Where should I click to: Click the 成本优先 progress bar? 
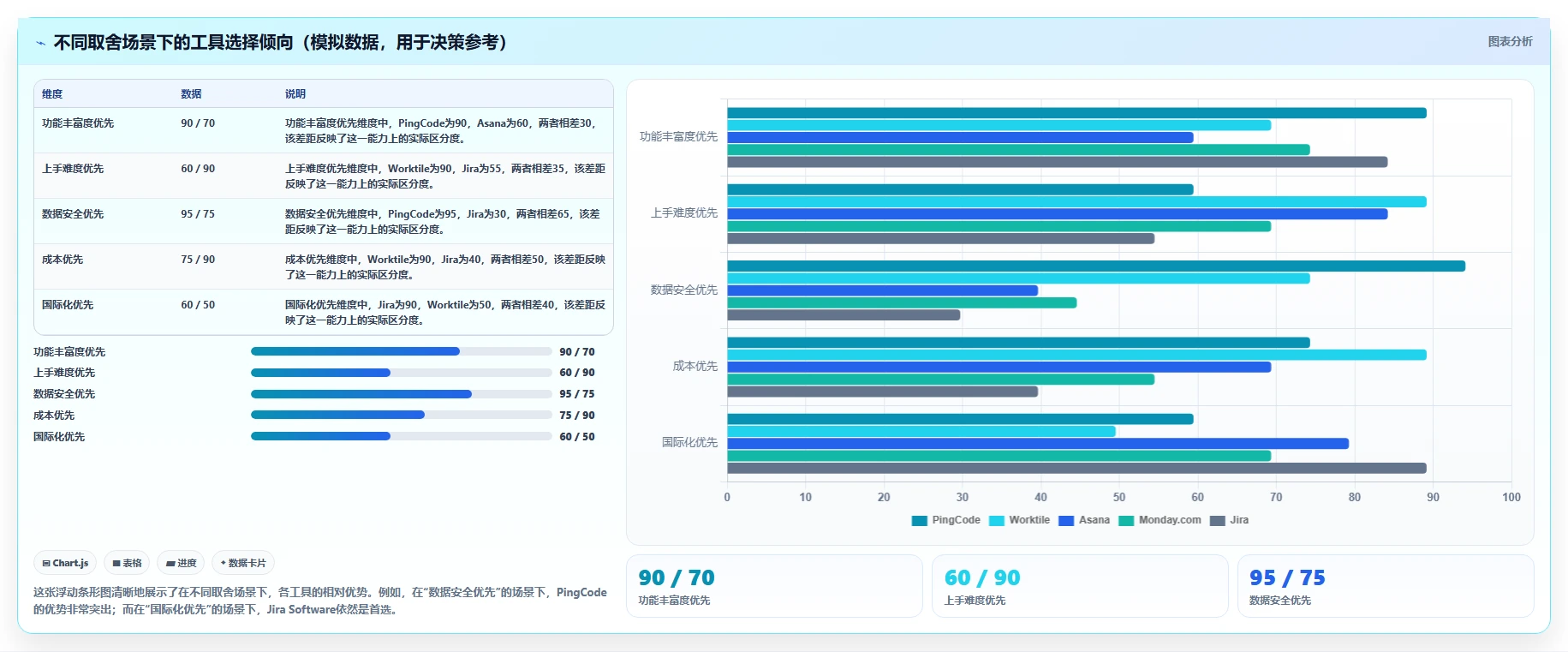coord(401,415)
